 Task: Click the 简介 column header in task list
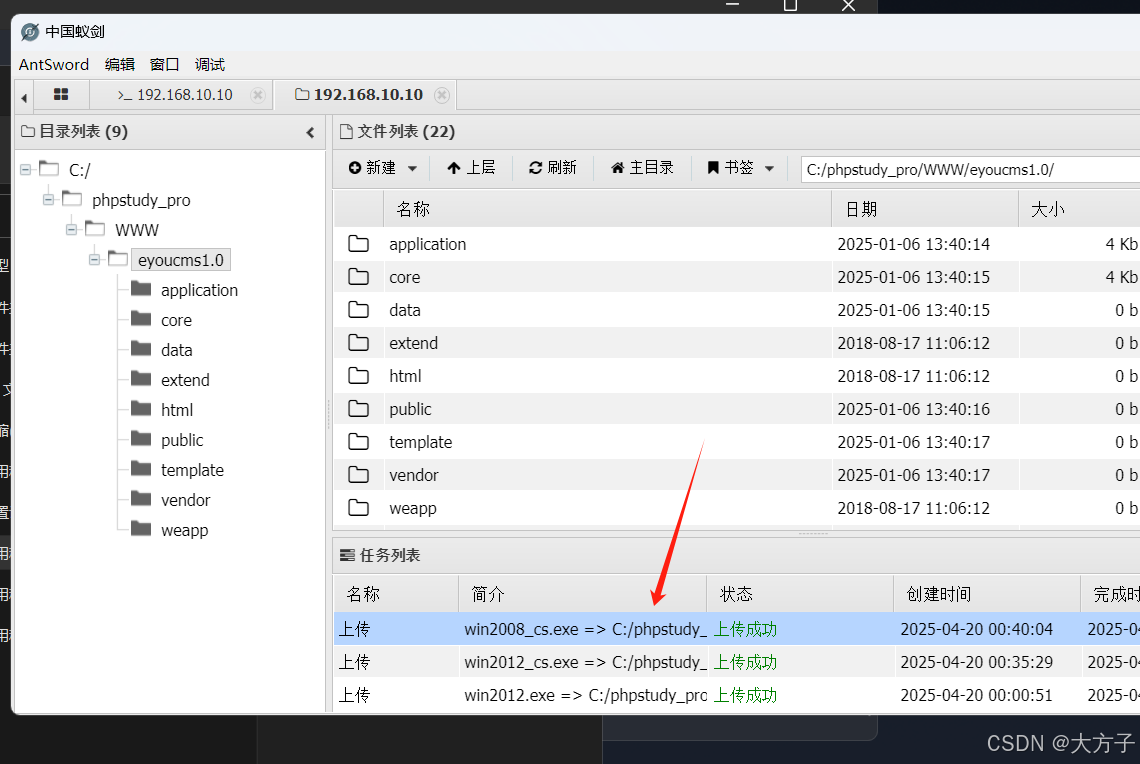click(582, 594)
